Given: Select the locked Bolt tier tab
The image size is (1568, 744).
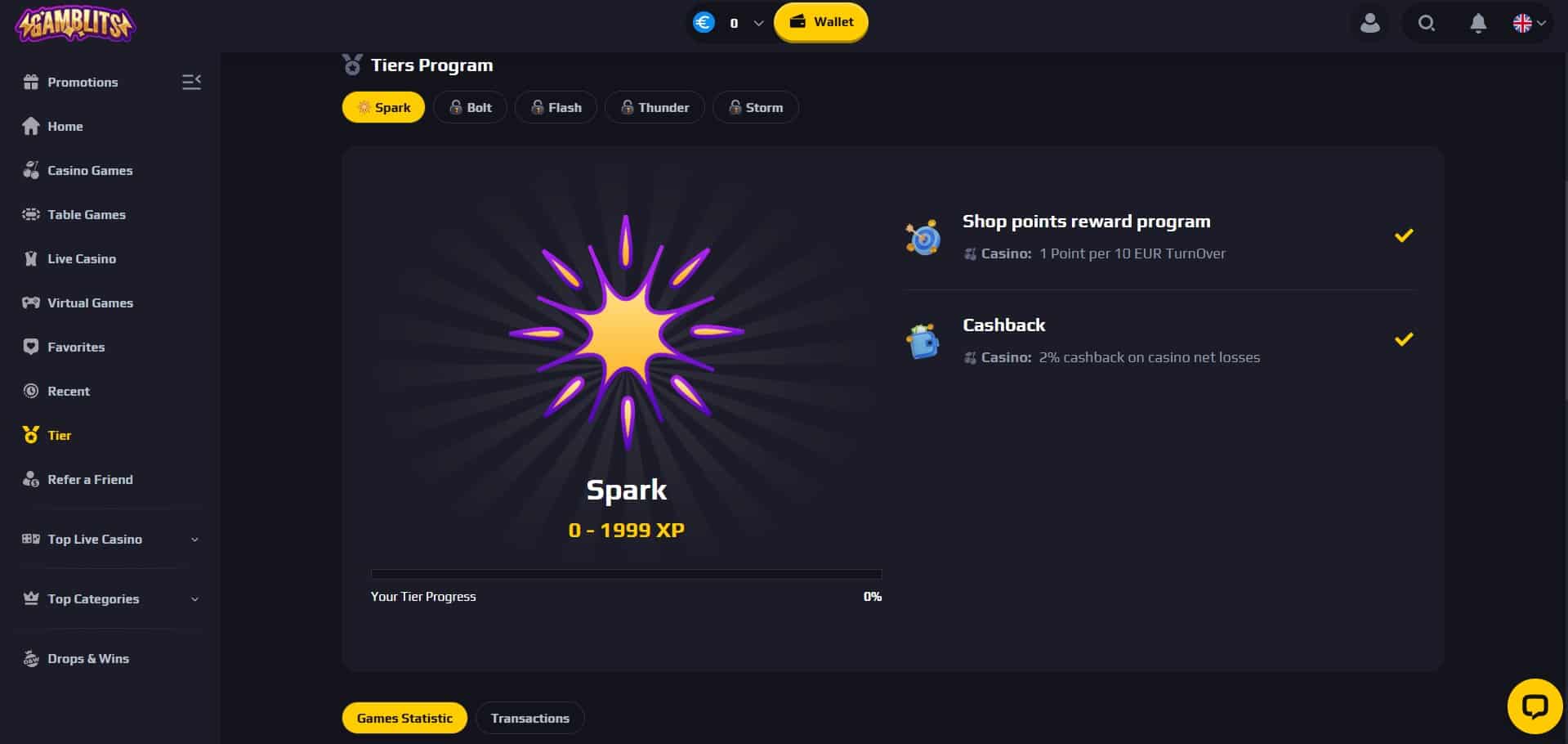Looking at the screenshot, I should click(470, 107).
